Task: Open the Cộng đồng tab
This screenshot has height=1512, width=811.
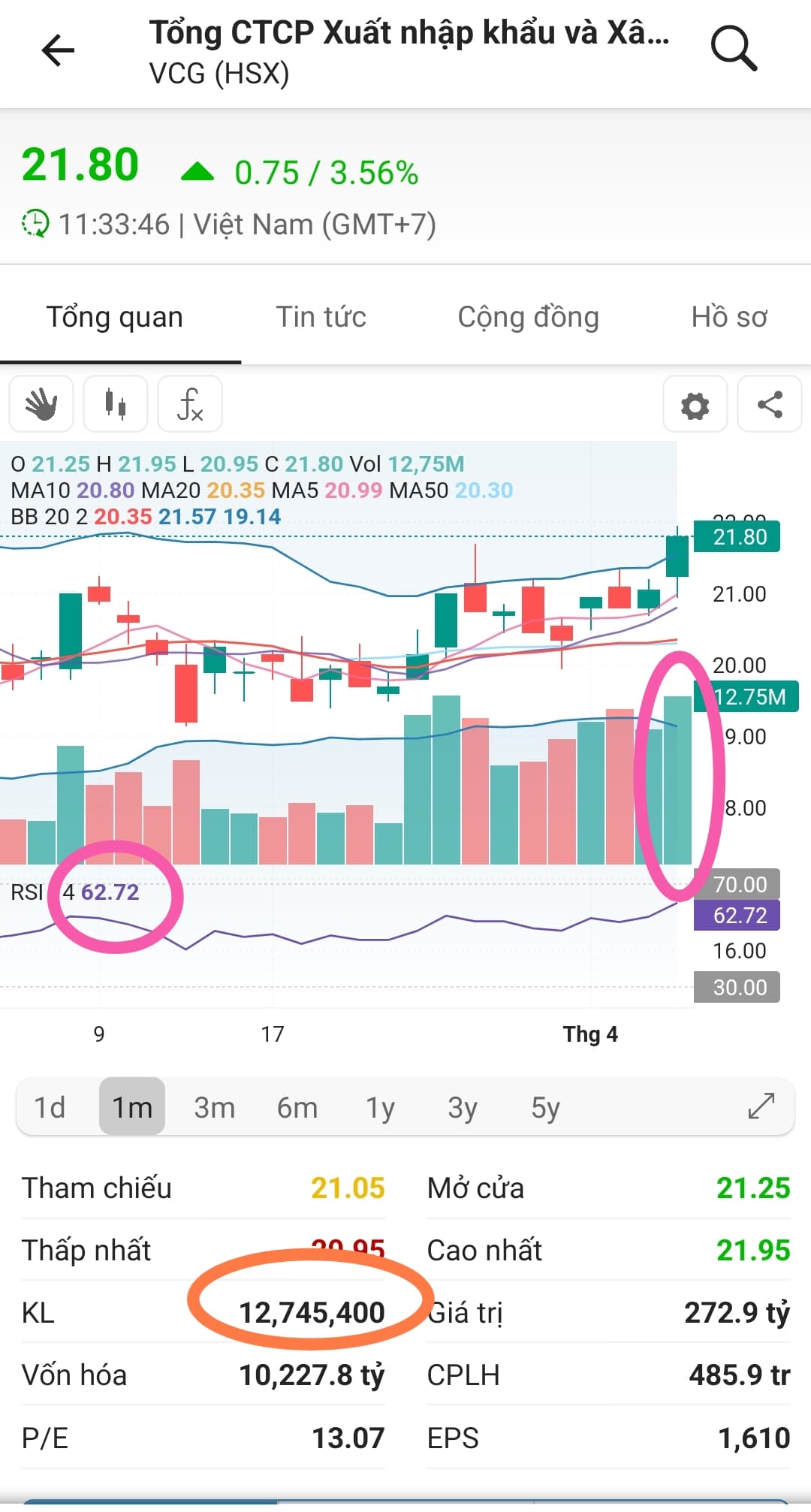Action: pos(528,317)
